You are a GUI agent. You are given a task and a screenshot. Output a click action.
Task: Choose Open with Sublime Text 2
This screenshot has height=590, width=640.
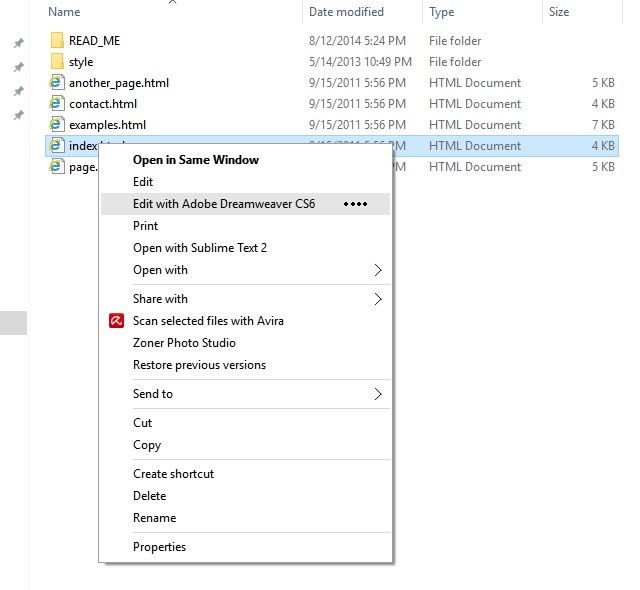point(200,248)
